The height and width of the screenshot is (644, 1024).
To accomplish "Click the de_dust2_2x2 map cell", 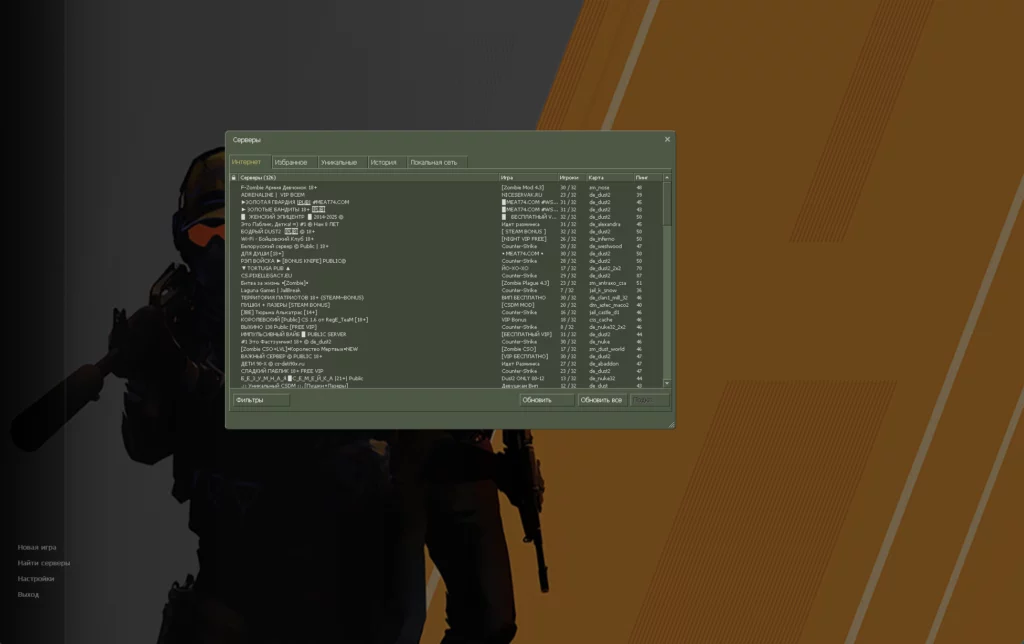I will coord(605,268).
